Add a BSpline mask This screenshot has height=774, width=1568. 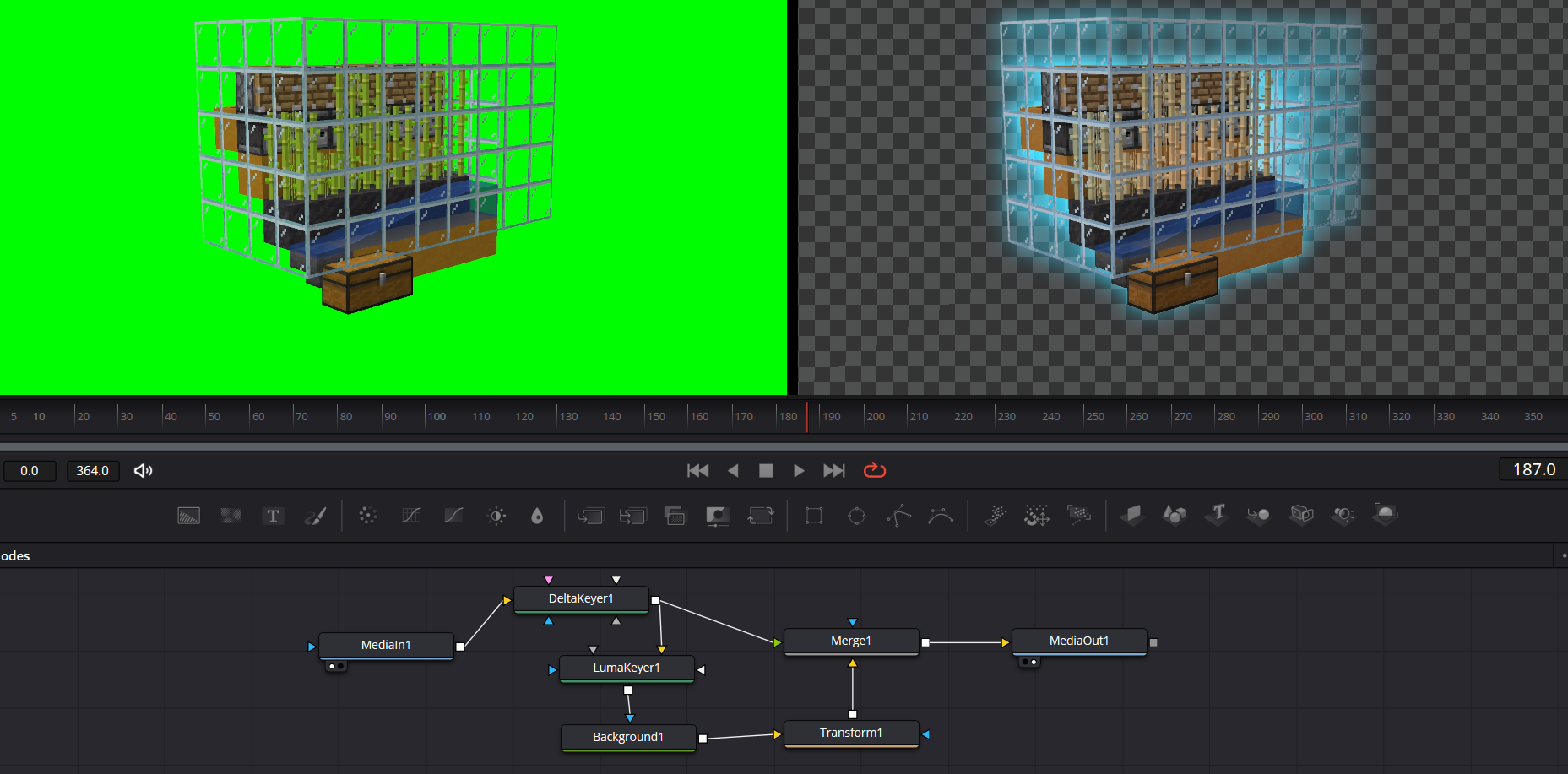coord(941,515)
